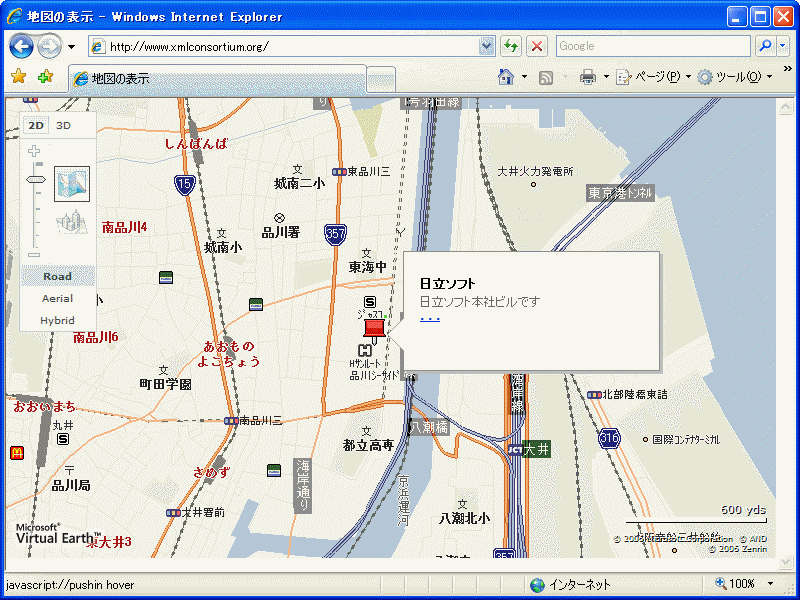
Task: Click the map zoom out minus icon
Action: pos(35,254)
